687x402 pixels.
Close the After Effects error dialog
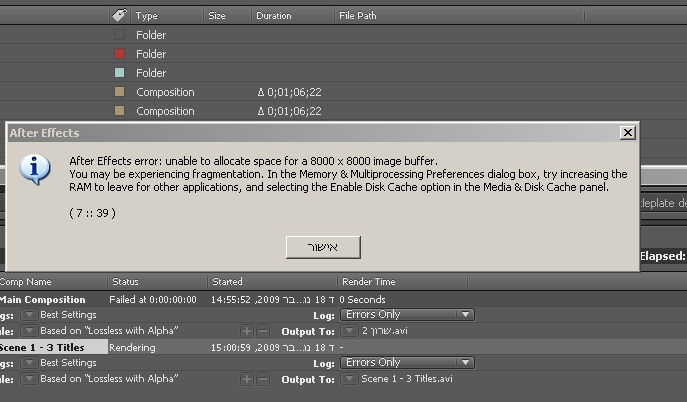click(x=627, y=132)
